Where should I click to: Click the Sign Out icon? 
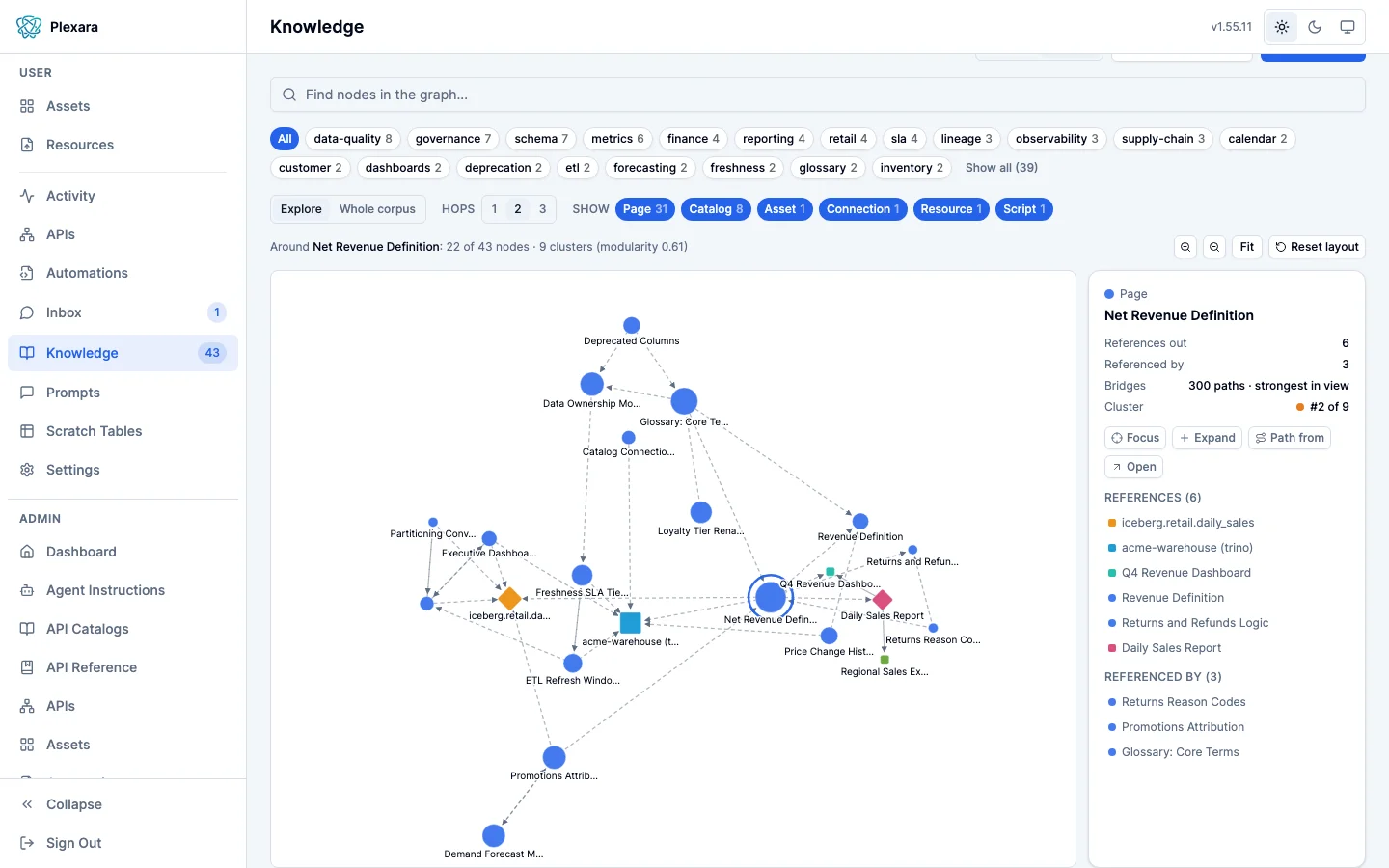tap(27, 843)
